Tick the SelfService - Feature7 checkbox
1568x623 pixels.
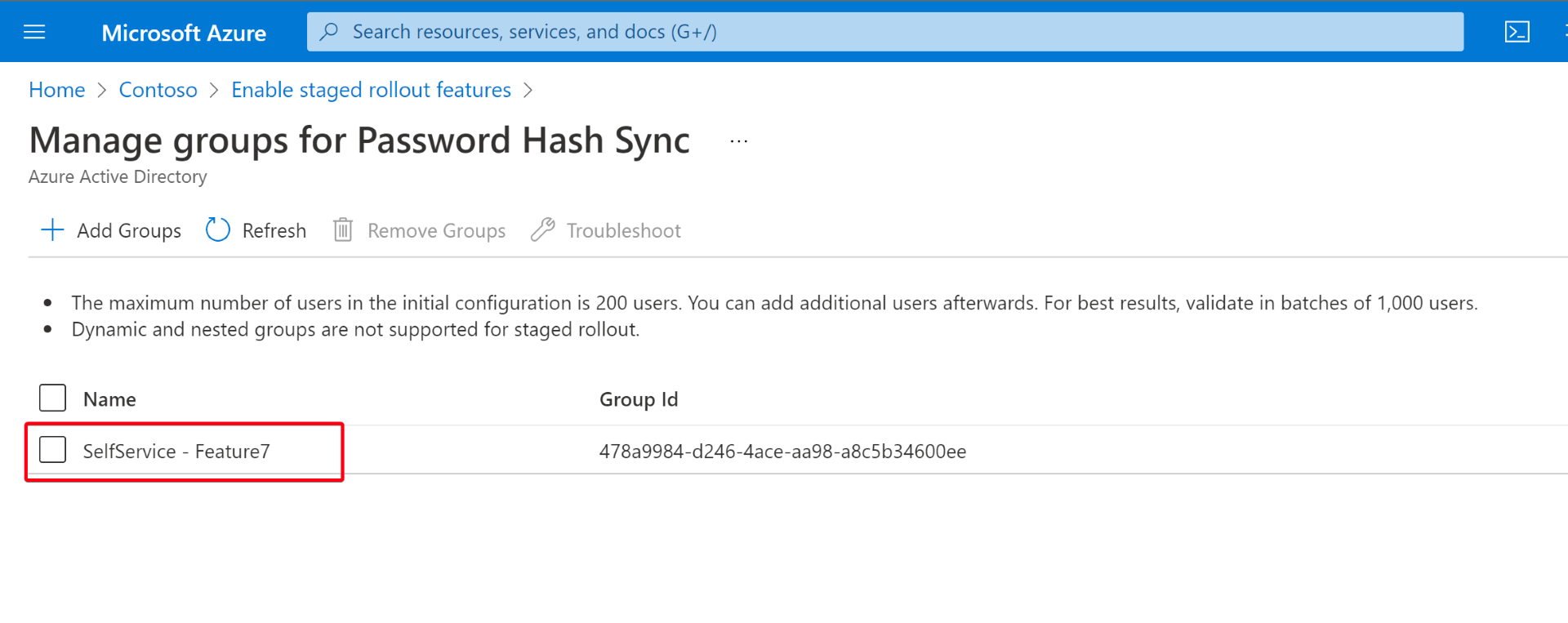point(53,450)
